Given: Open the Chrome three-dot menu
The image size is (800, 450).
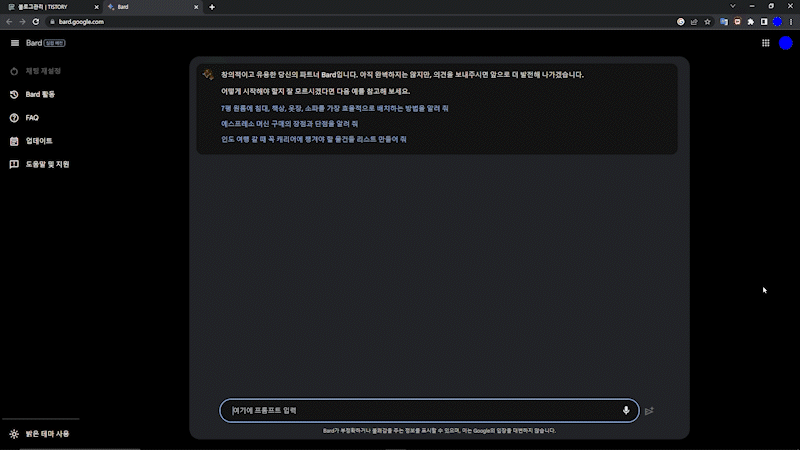Looking at the screenshot, I should pos(791,22).
